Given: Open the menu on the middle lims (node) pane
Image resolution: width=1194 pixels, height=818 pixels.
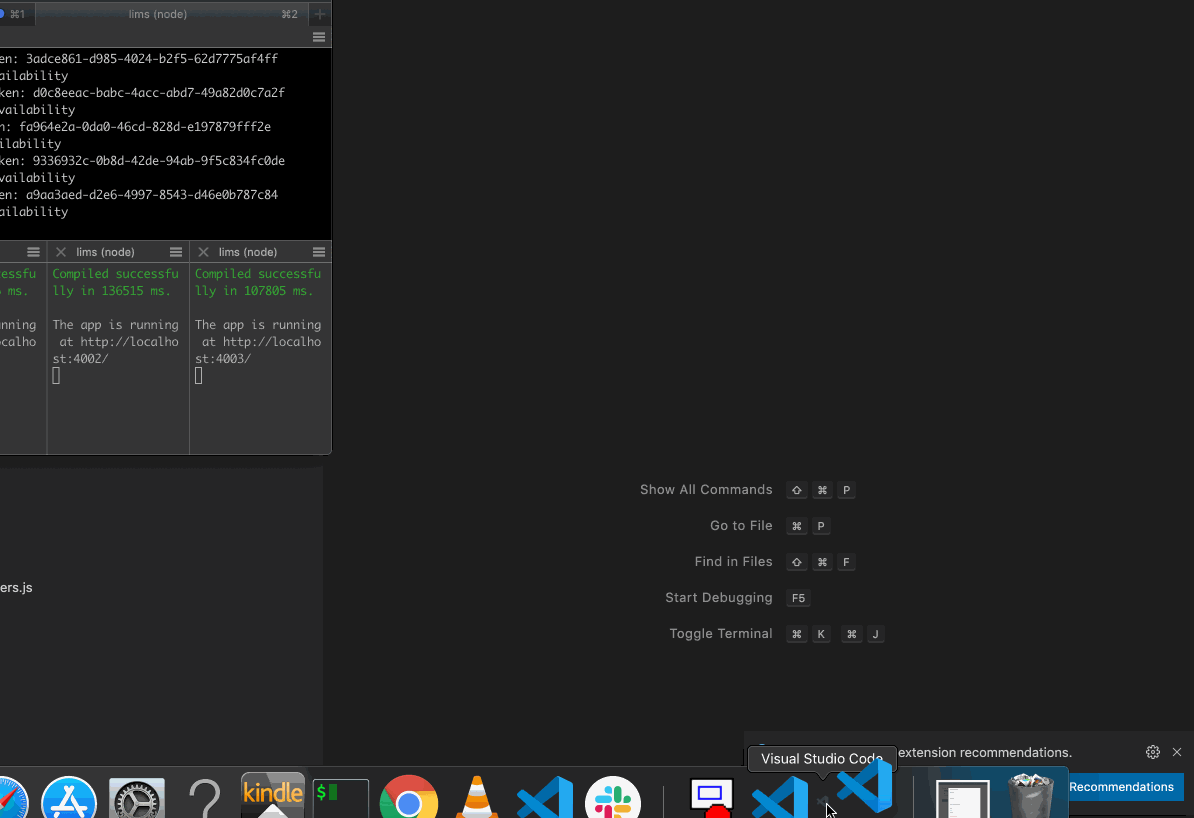Looking at the screenshot, I should [x=176, y=251].
